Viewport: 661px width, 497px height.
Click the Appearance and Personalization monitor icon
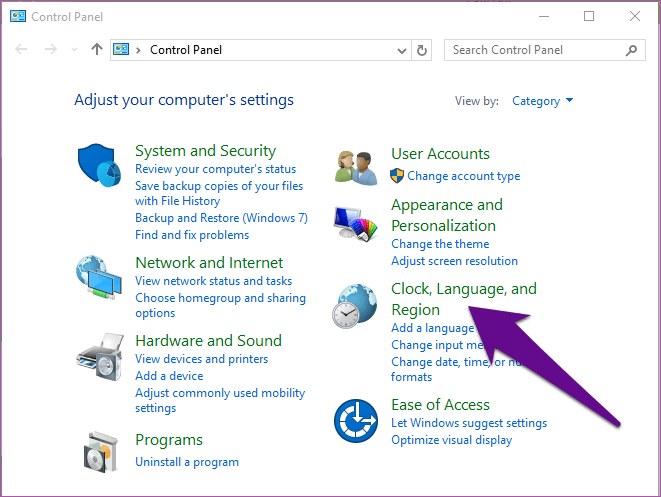click(x=355, y=224)
